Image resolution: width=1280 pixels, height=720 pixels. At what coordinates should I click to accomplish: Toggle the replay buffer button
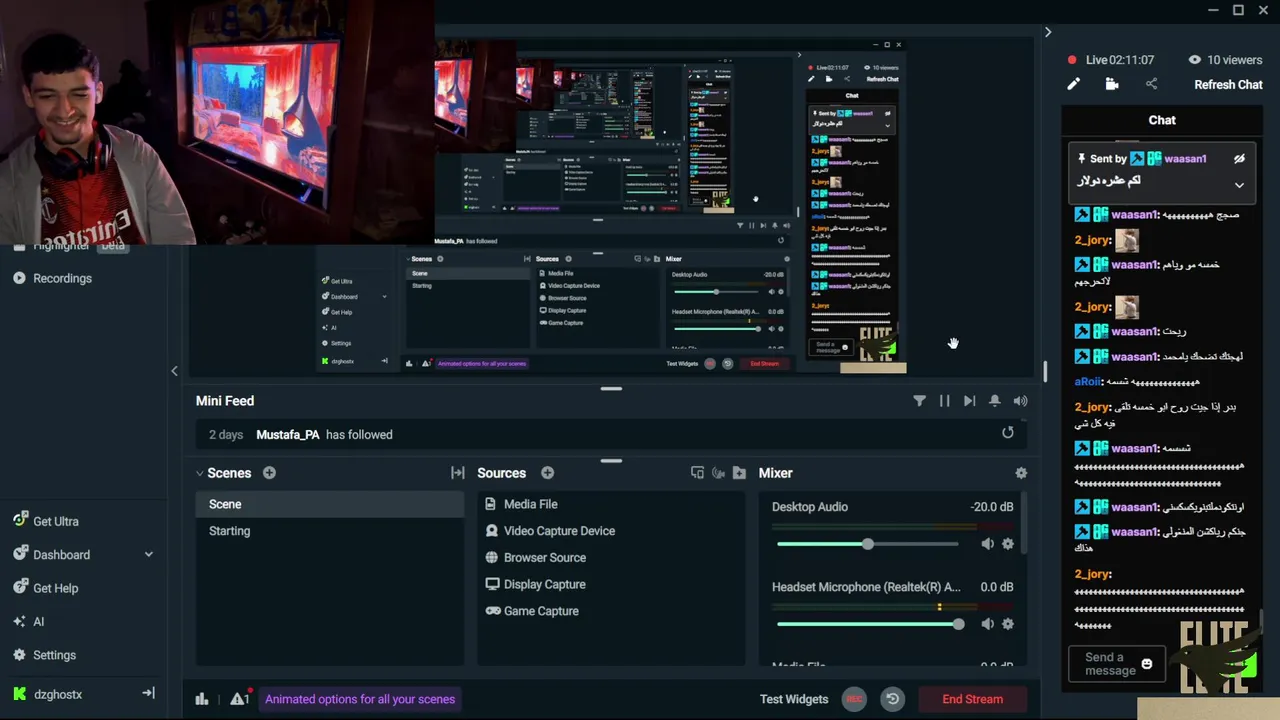893,699
